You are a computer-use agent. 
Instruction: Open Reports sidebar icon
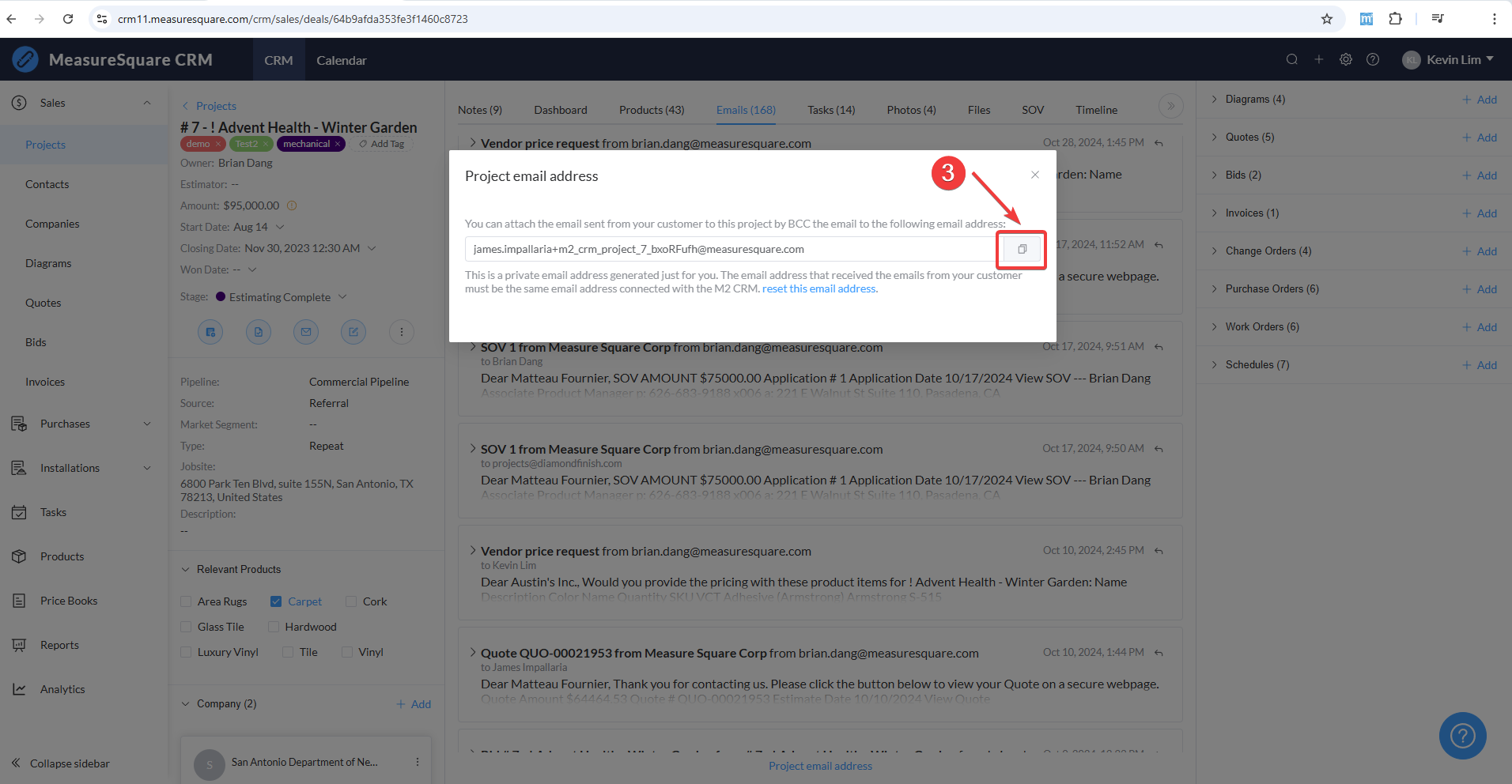20,645
